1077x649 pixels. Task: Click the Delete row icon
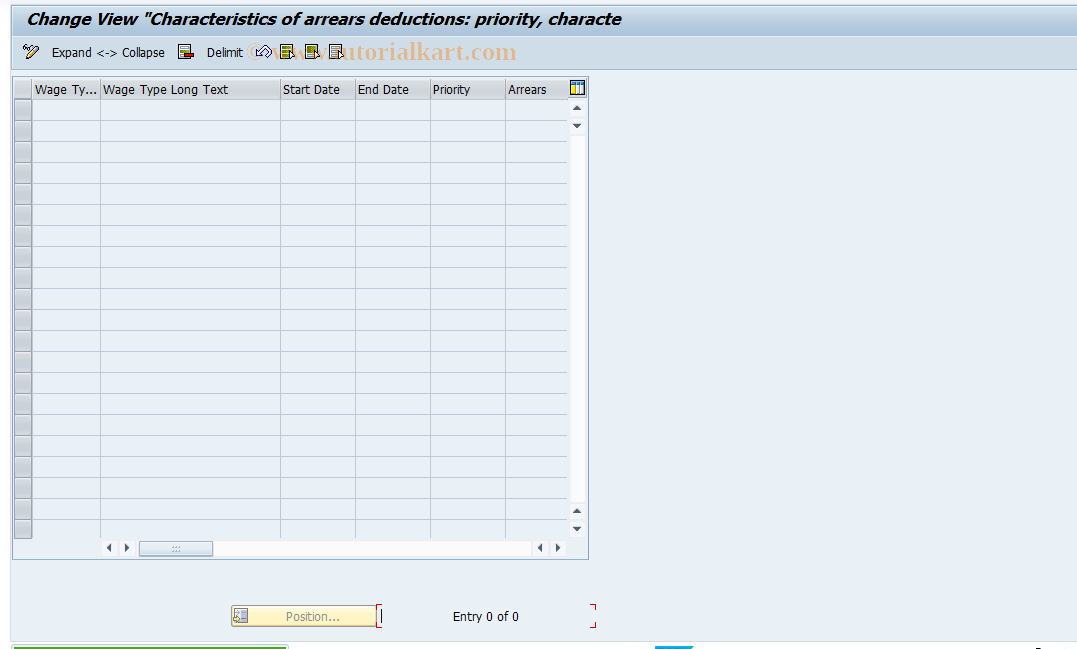185,52
